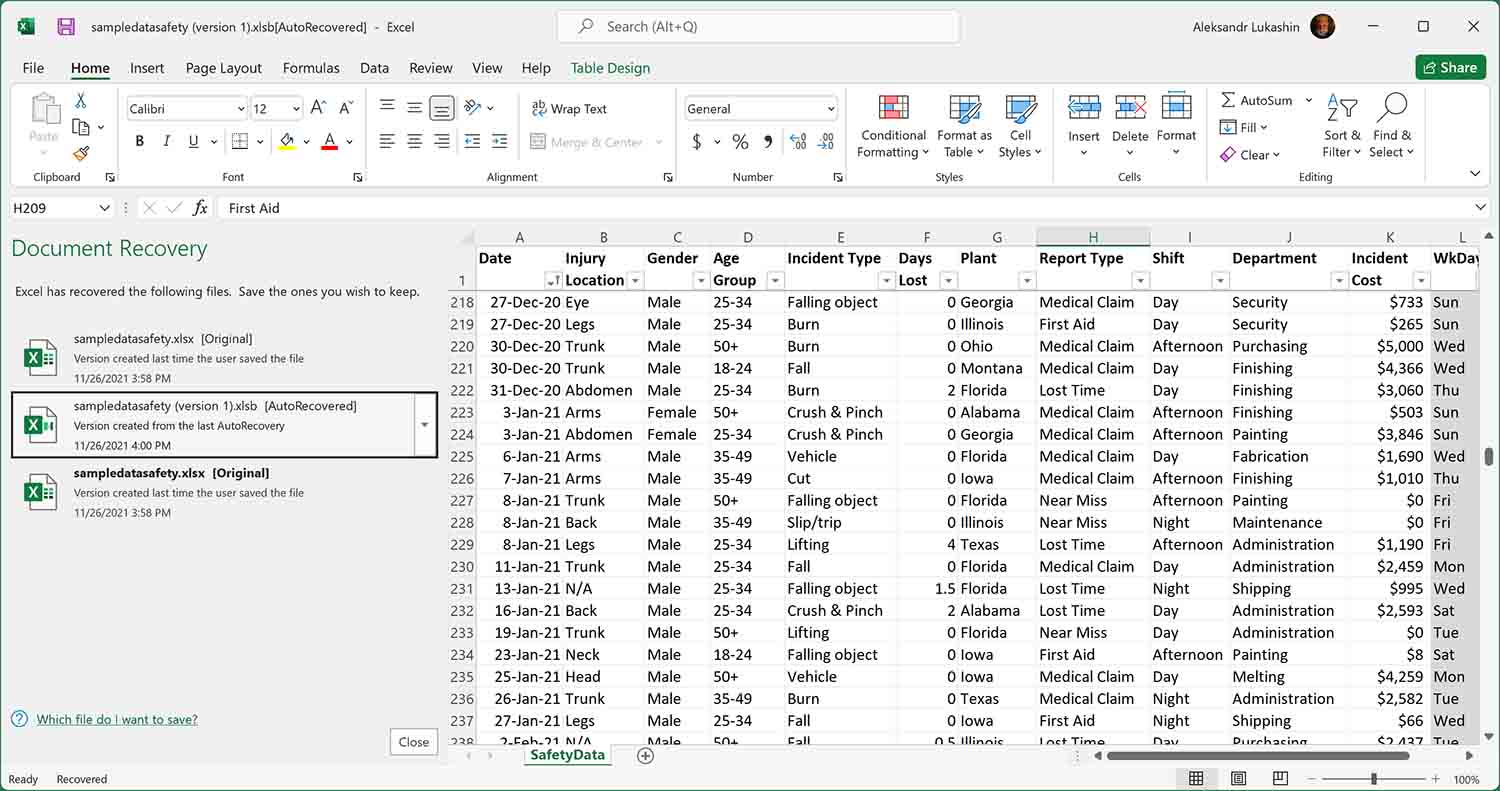Open the Formulas ribbon tab
This screenshot has width=1500, height=791.
311,68
